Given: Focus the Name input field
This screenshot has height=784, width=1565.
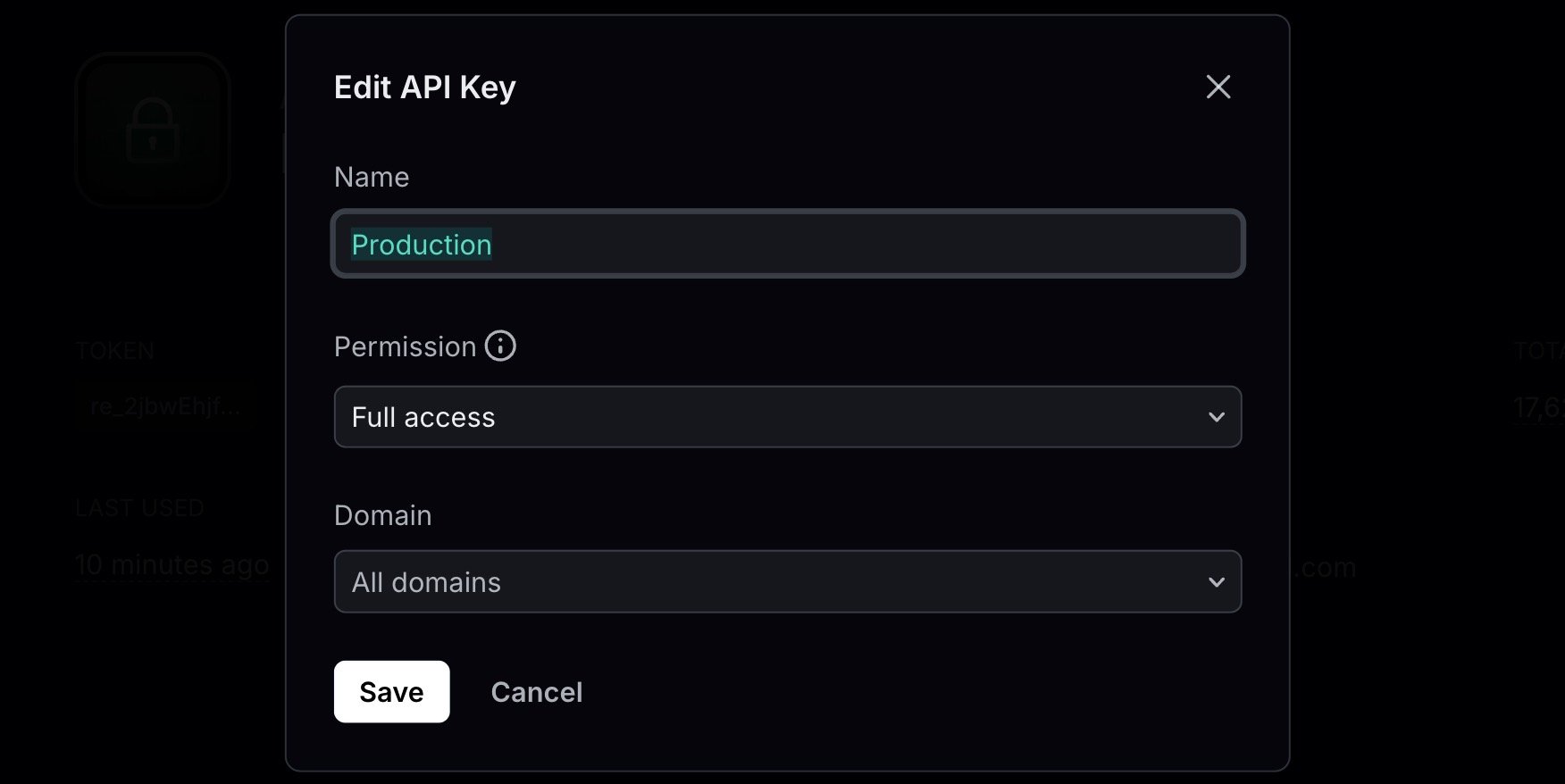Looking at the screenshot, I should tap(788, 243).
